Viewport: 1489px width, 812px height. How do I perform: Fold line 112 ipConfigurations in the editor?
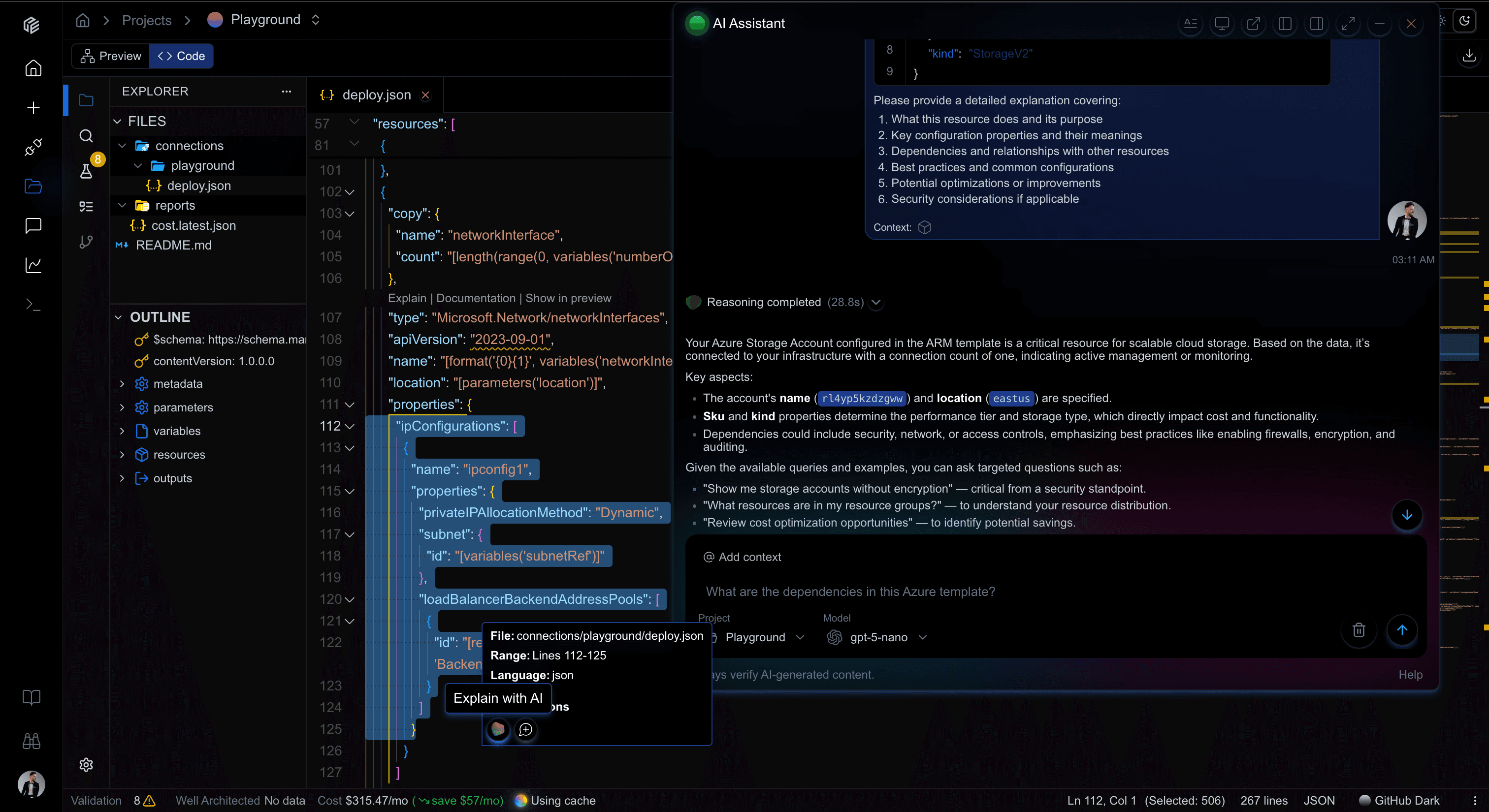(x=350, y=426)
